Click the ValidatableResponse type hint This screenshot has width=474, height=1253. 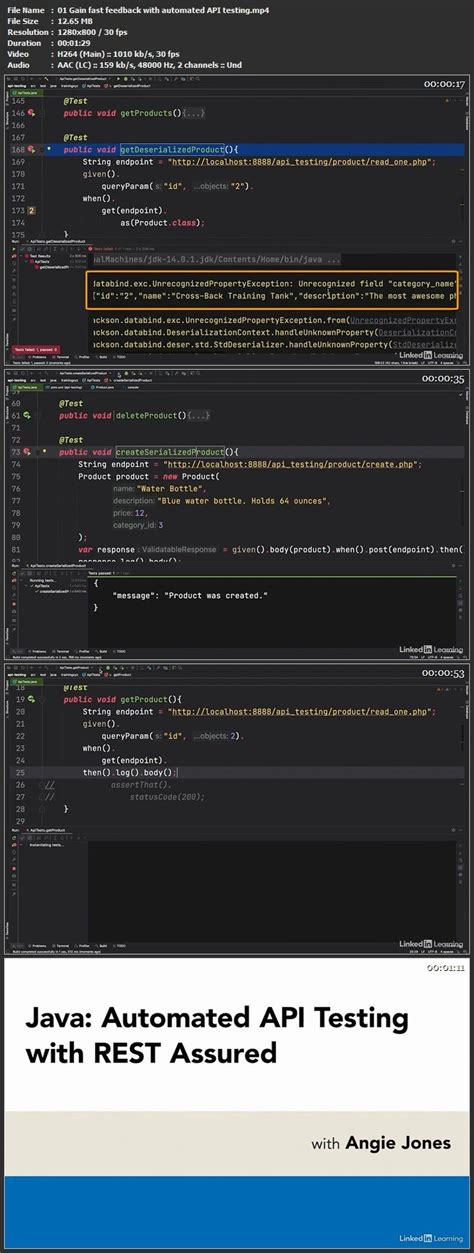coord(180,549)
